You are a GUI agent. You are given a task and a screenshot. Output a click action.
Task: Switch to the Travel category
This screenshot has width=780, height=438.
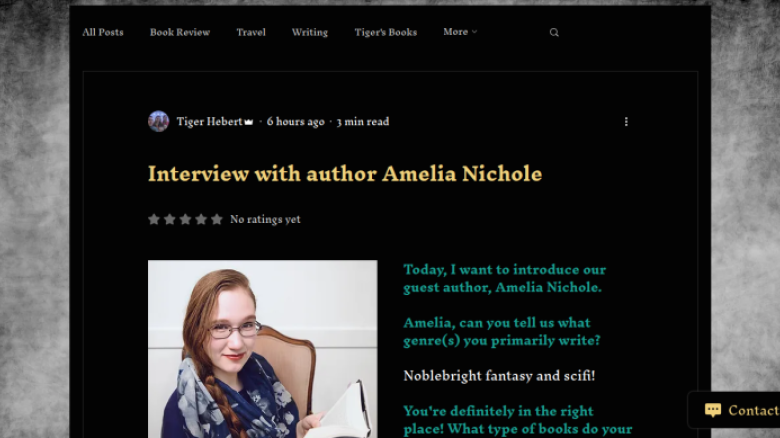tap(251, 32)
